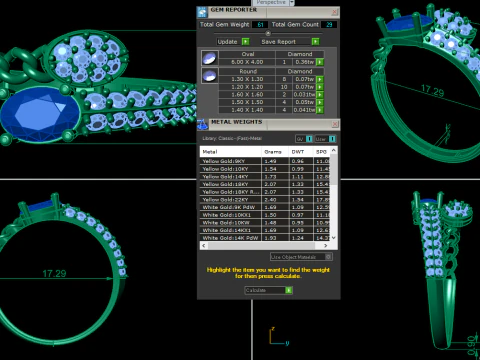Select Yellow Gold:18KY R... row
Image resolution: width=480 pixels, height=360 pixels.
point(265,192)
